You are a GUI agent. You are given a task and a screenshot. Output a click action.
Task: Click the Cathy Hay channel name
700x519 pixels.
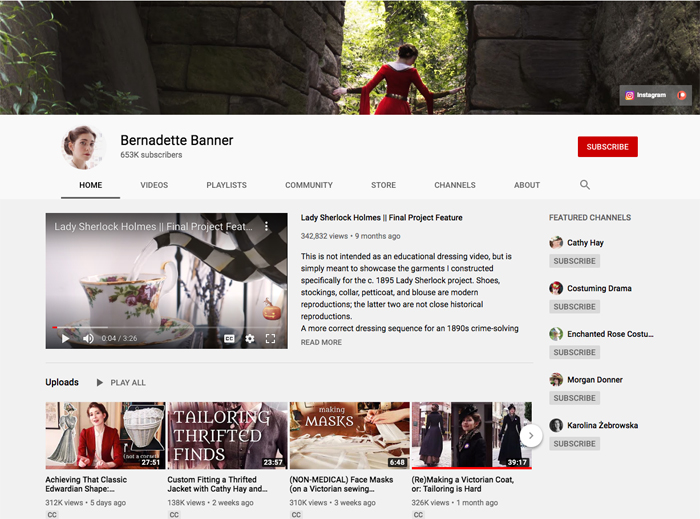pyautogui.click(x=585, y=243)
